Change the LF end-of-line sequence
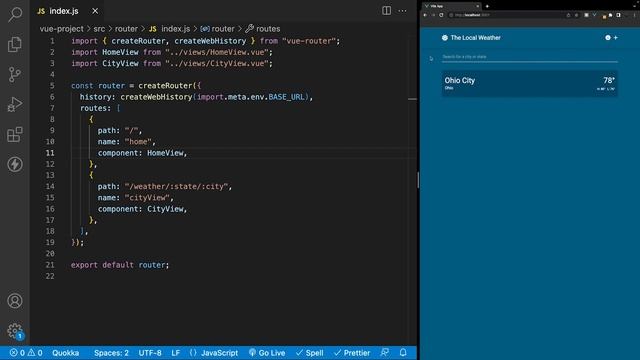Image resolution: width=640 pixels, height=360 pixels. coord(176,353)
